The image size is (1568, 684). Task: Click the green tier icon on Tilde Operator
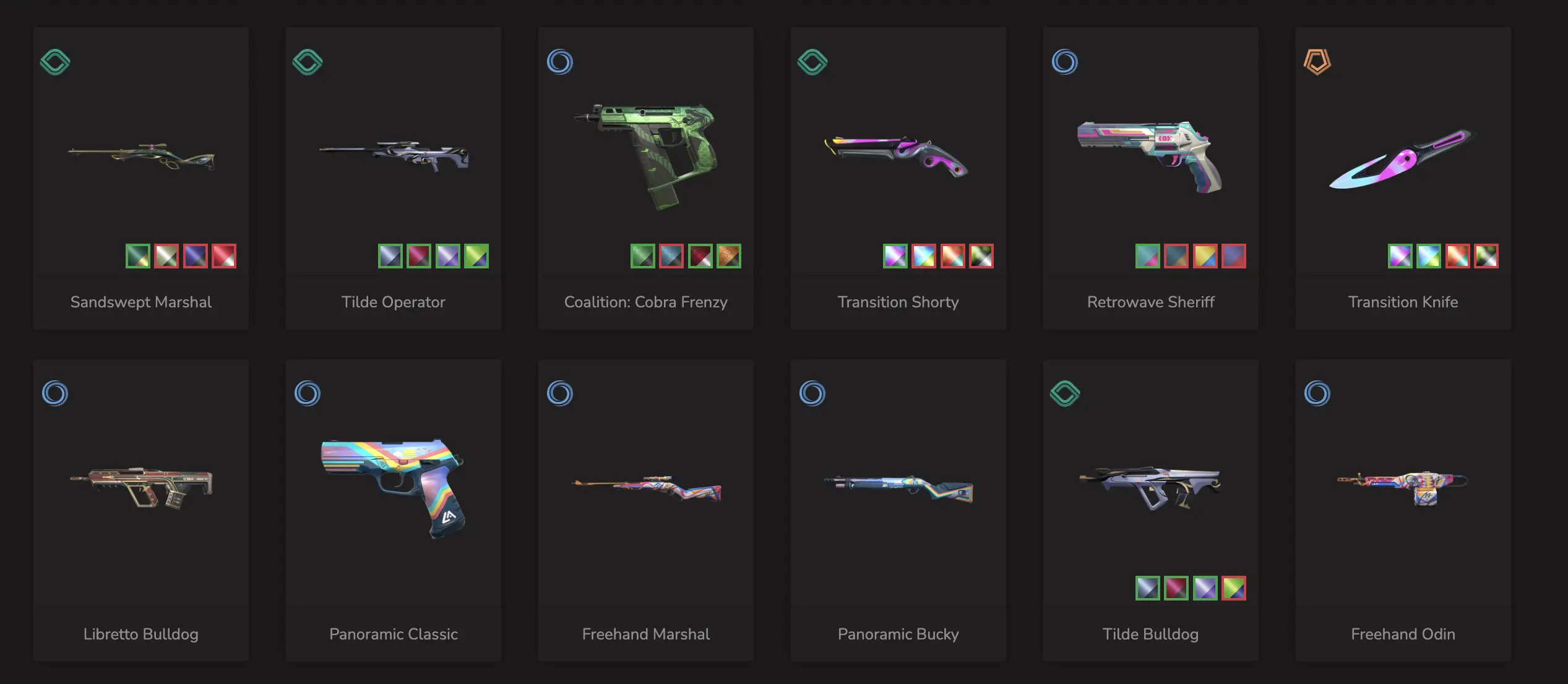[308, 62]
